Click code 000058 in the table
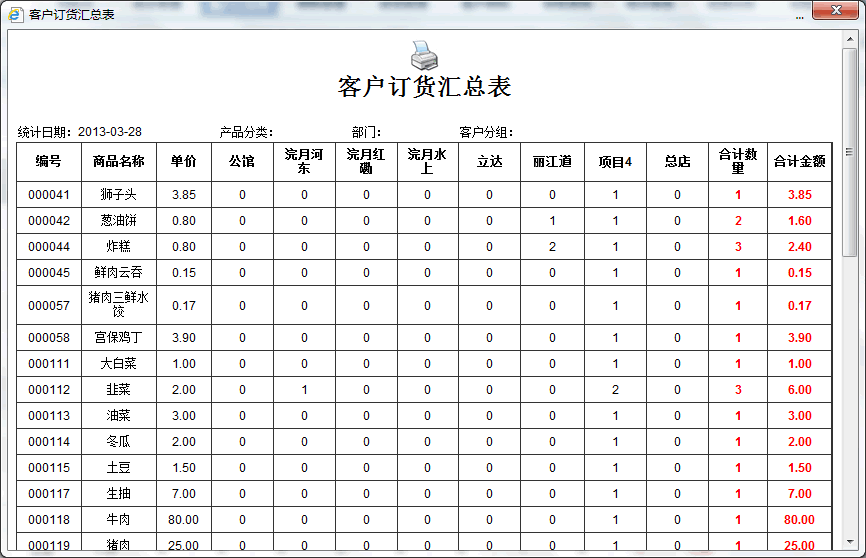The width and height of the screenshot is (866, 558). (49, 338)
